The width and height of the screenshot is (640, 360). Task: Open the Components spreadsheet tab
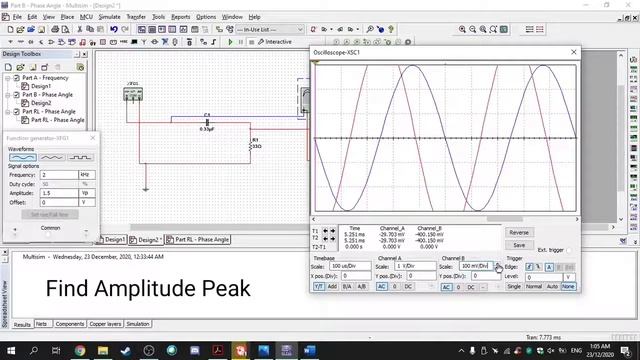[x=70, y=324]
